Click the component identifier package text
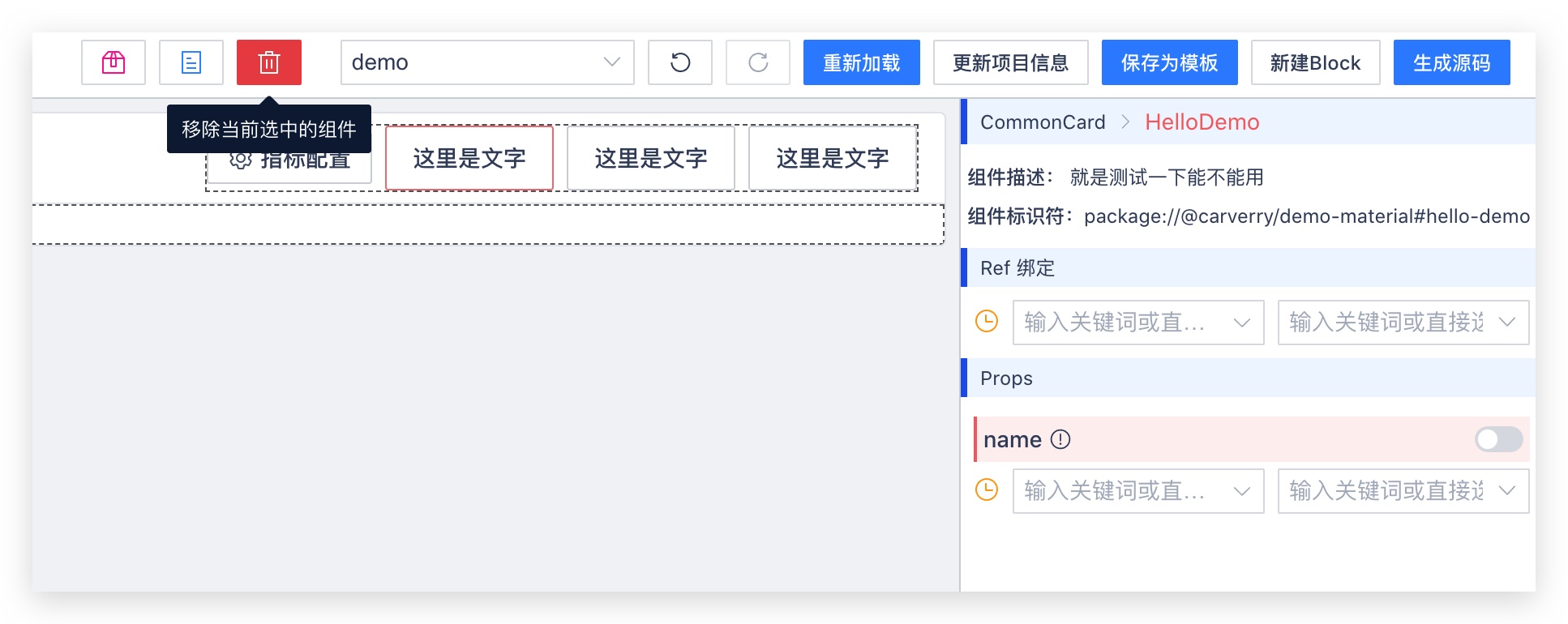Image resolution: width=1568 pixels, height=624 pixels. [x=1307, y=216]
